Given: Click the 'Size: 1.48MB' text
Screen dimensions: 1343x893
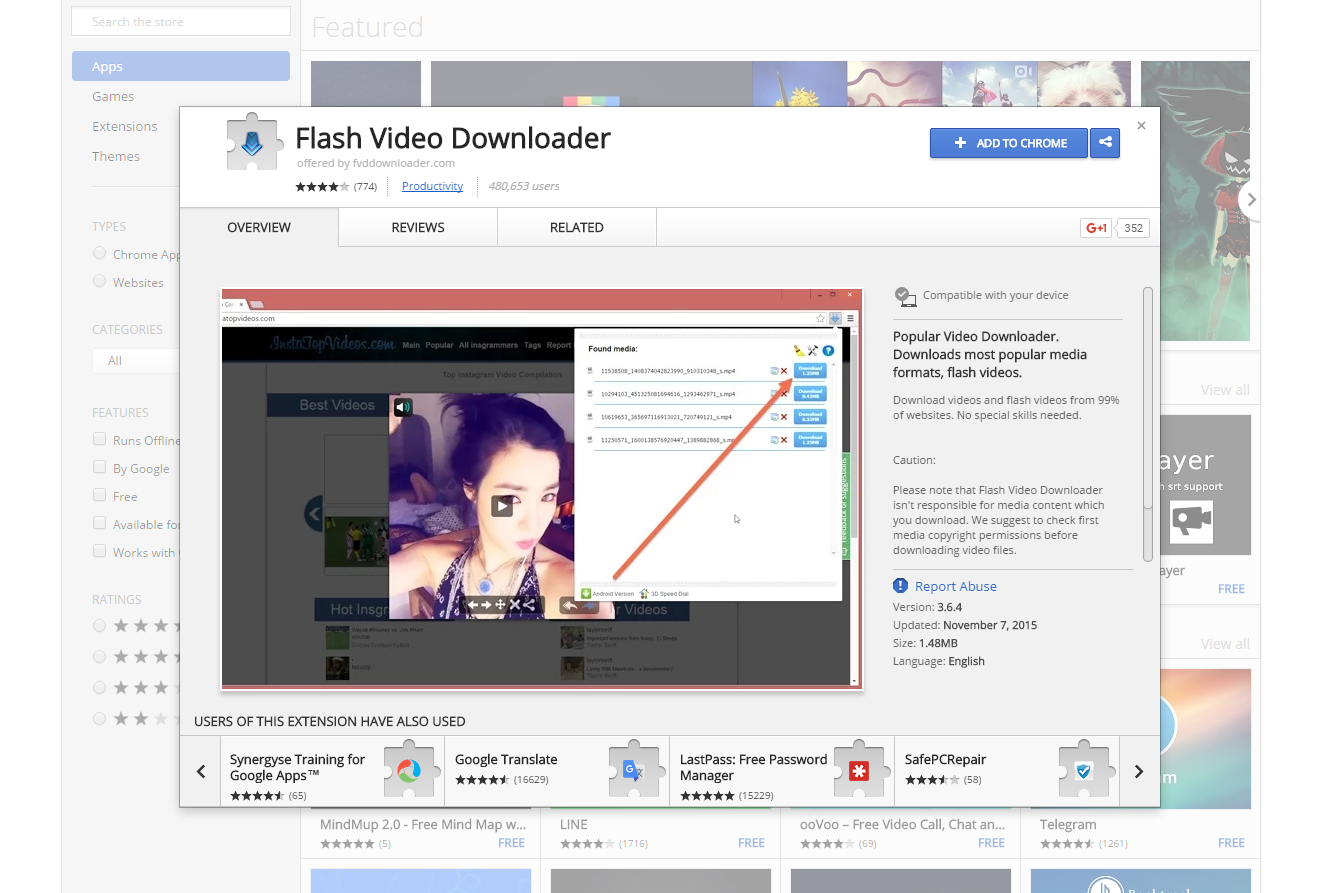Looking at the screenshot, I should [x=925, y=643].
